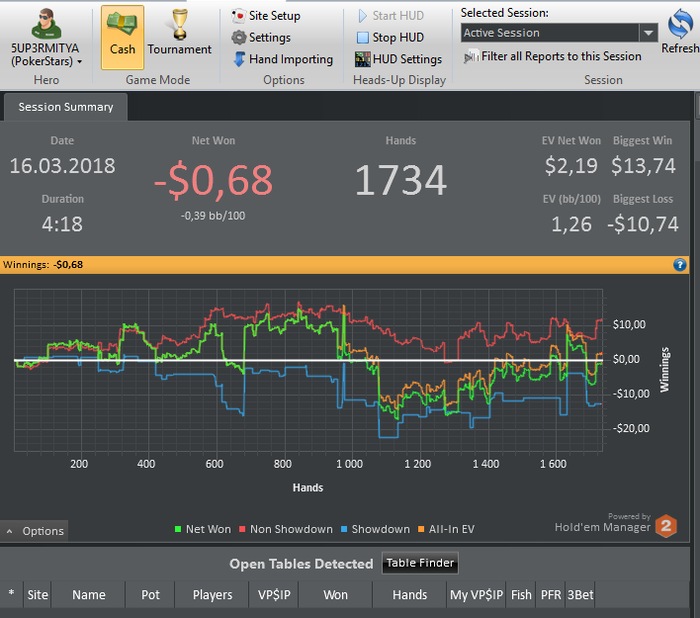Screen dimensions: 700x618
Task: Sort tables by Pot column
Action: (x=150, y=595)
